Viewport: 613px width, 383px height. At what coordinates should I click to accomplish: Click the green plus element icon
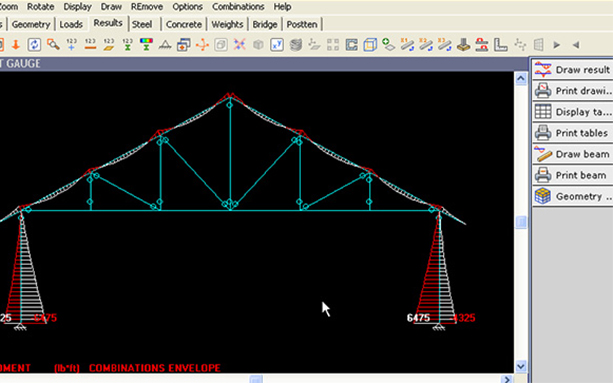[388, 45]
